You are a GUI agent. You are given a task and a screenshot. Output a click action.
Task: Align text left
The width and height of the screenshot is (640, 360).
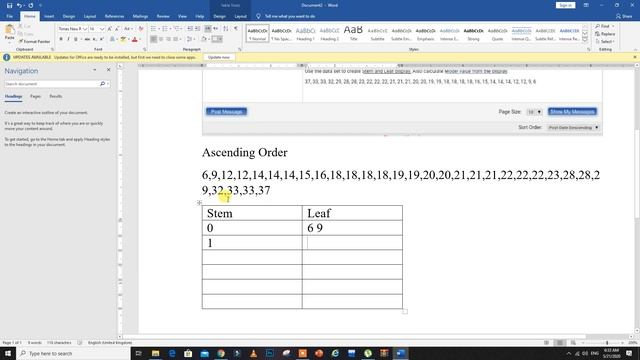click(153, 39)
